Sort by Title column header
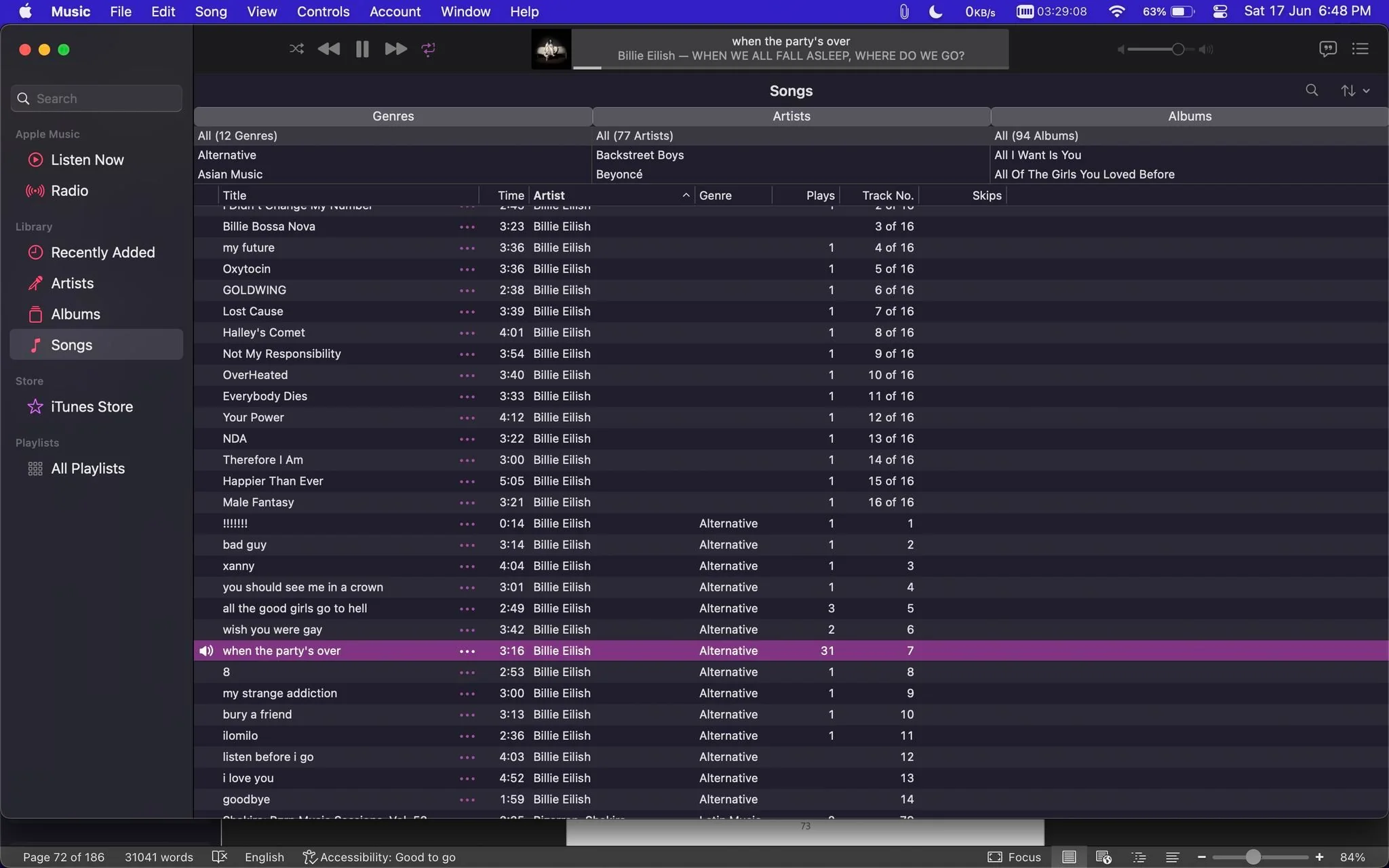The width and height of the screenshot is (1389, 868). point(349,195)
